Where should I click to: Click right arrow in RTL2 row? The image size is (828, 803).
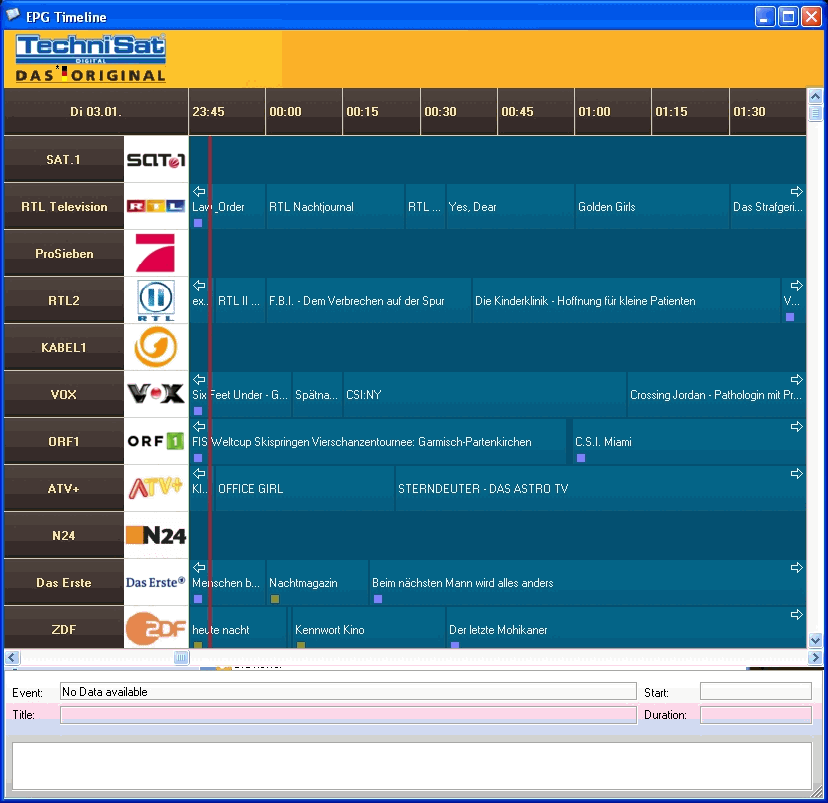click(x=796, y=285)
